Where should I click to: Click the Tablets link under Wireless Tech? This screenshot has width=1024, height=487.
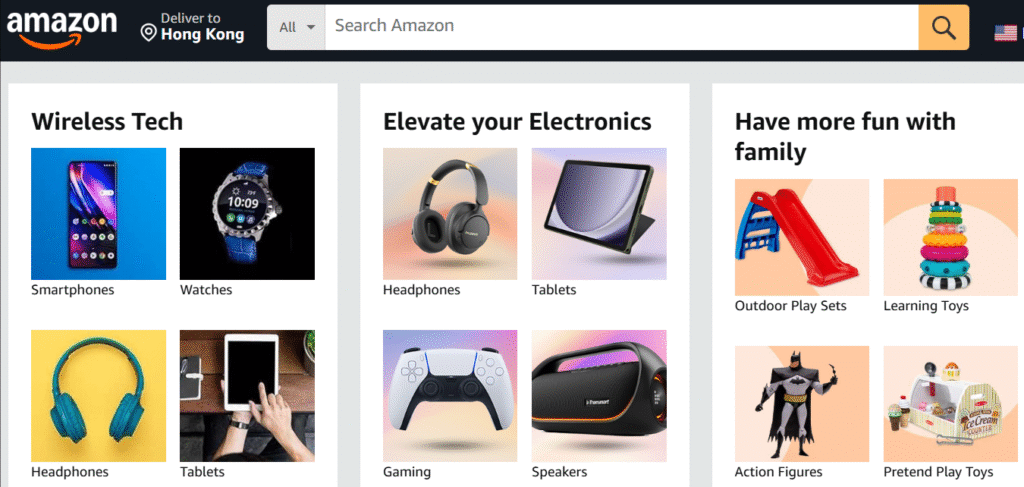point(202,471)
